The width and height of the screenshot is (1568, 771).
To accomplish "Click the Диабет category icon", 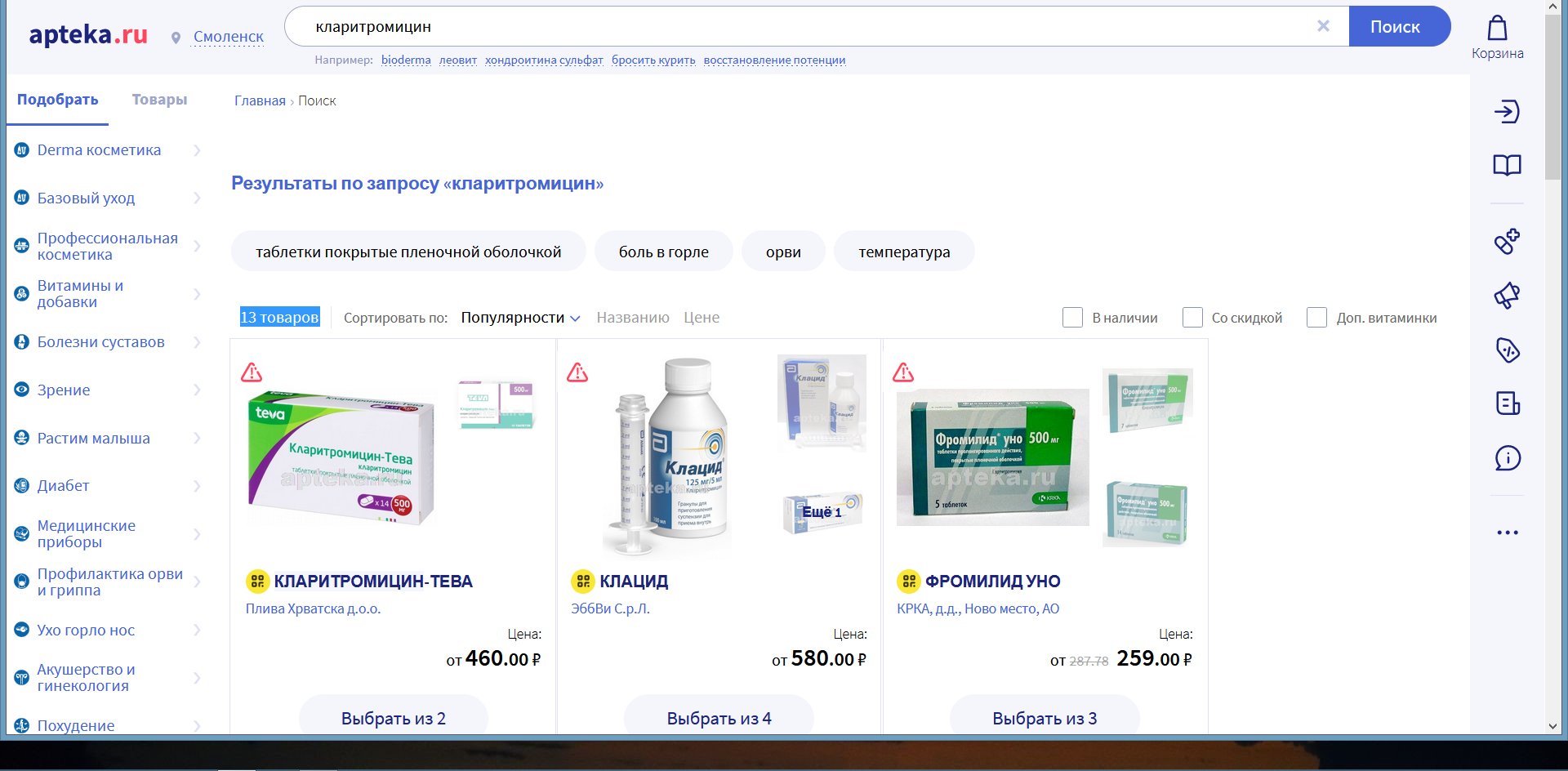I will pos(22,486).
